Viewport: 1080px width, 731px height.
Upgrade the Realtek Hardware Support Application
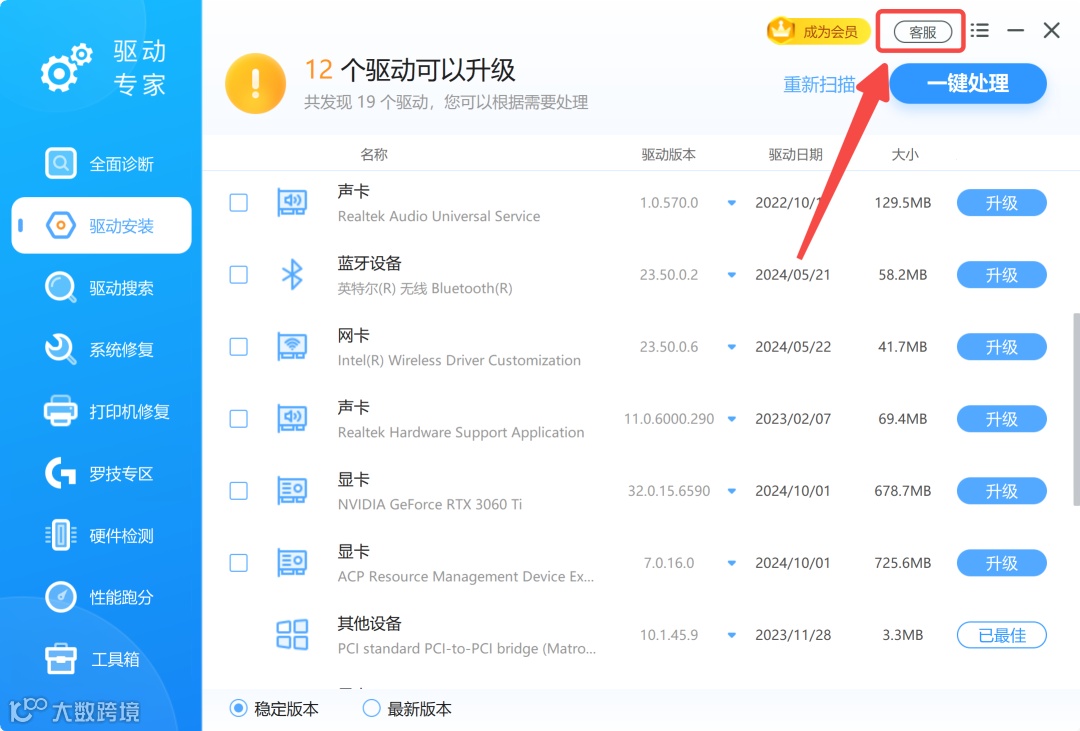pyautogui.click(x=1001, y=419)
